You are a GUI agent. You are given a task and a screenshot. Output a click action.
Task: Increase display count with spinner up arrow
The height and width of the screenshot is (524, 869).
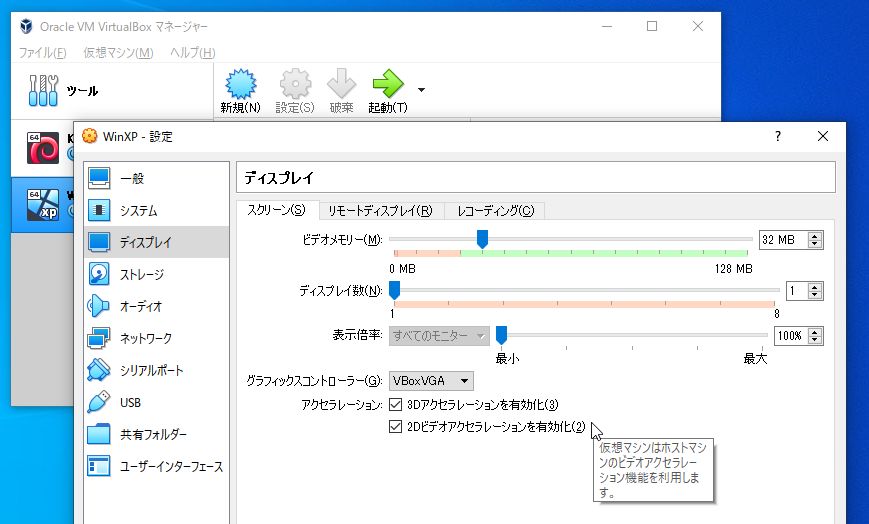(815, 287)
